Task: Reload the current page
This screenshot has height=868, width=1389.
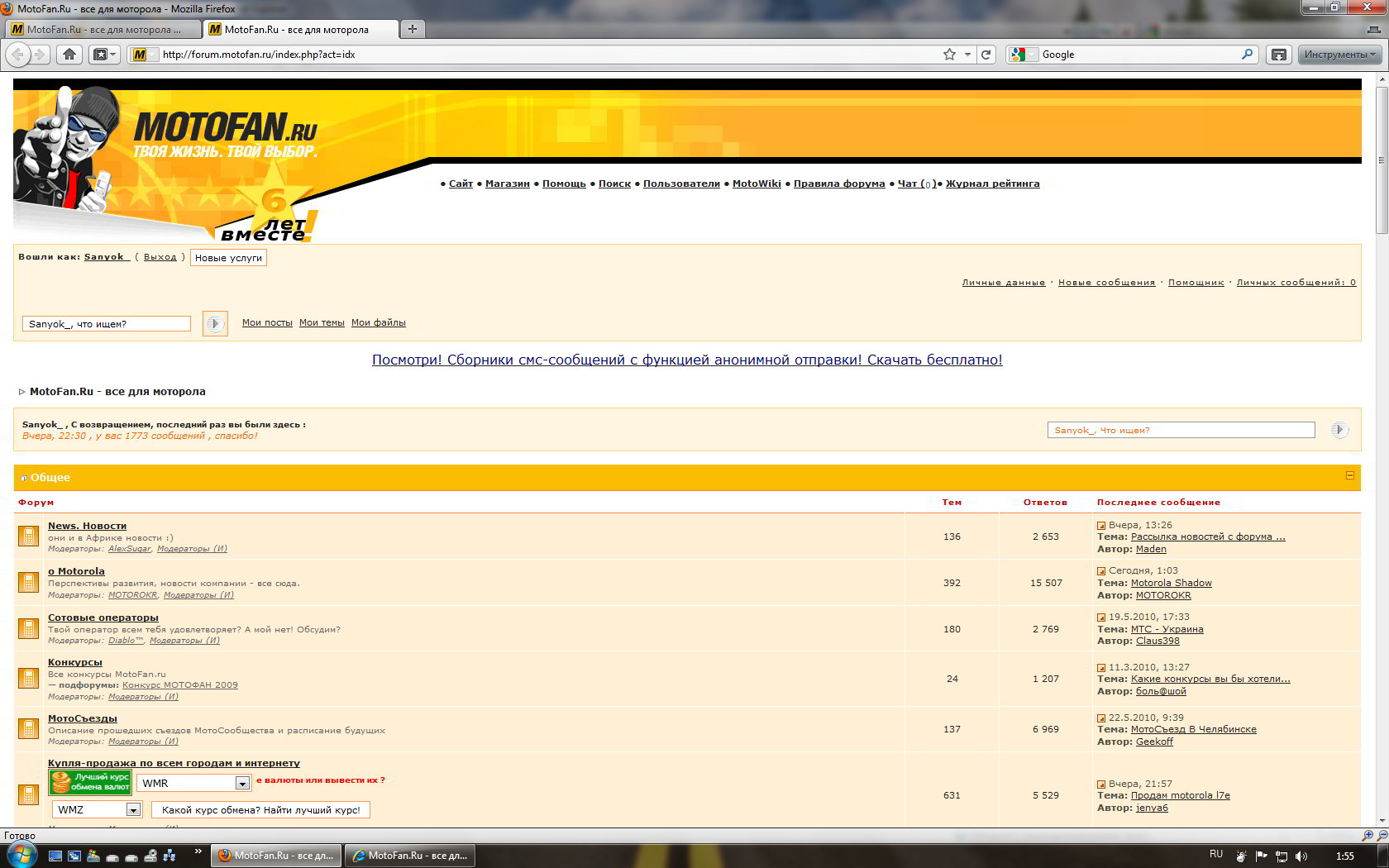Action: 986,55
